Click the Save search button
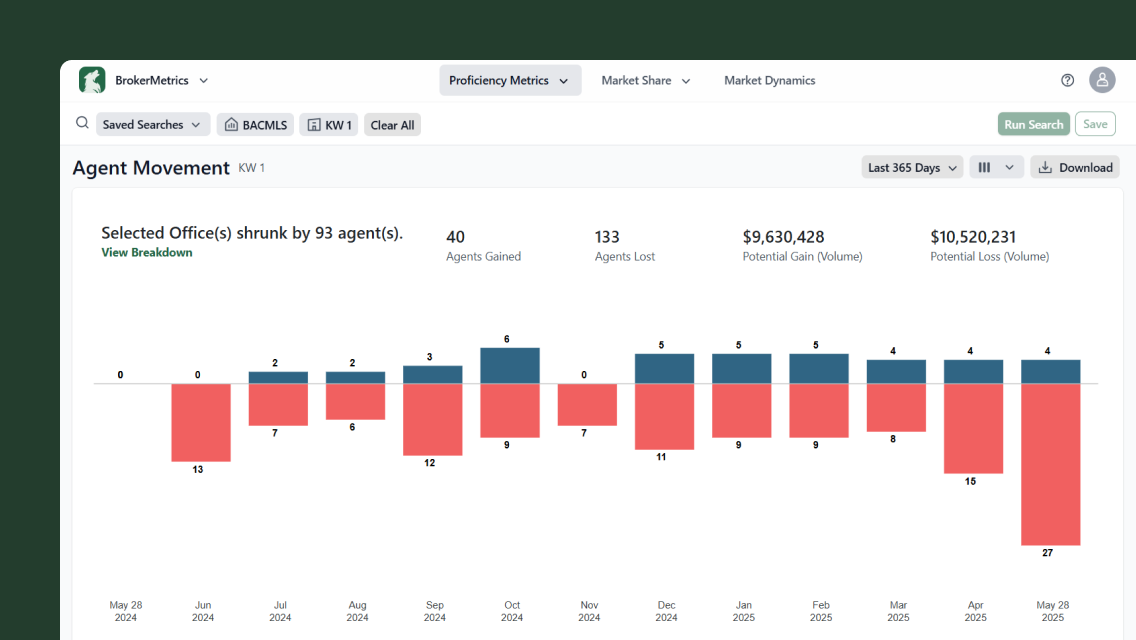The image size is (1136, 640). pos(1095,124)
